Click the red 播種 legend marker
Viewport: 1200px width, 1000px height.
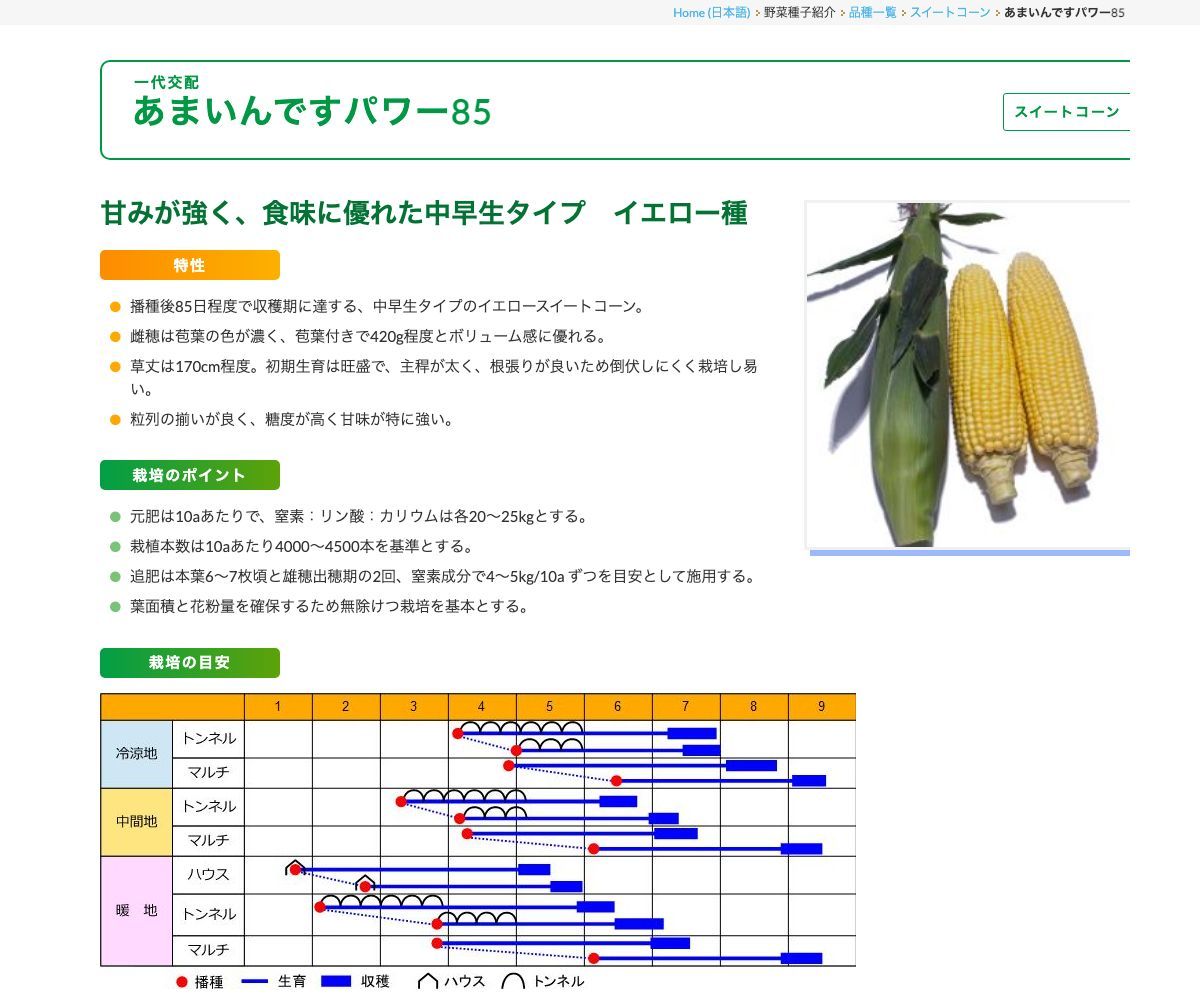[x=181, y=982]
